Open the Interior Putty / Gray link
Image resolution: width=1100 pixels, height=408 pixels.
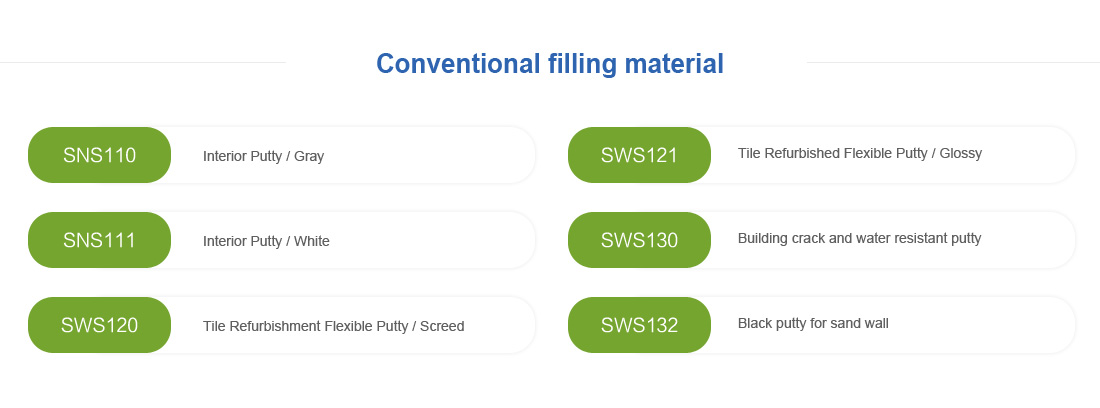tap(263, 156)
